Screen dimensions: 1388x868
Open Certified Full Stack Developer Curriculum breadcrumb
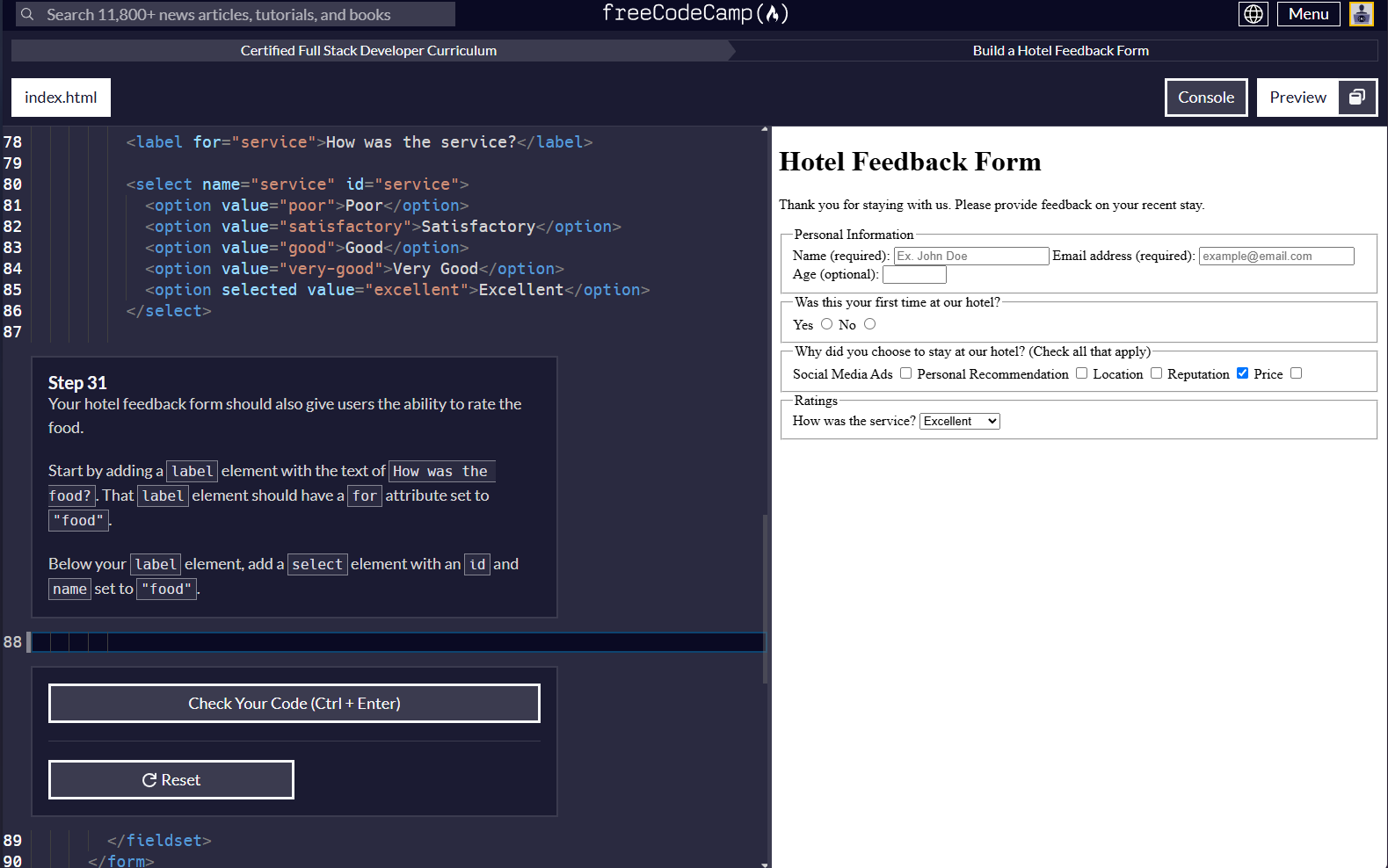[x=368, y=51]
